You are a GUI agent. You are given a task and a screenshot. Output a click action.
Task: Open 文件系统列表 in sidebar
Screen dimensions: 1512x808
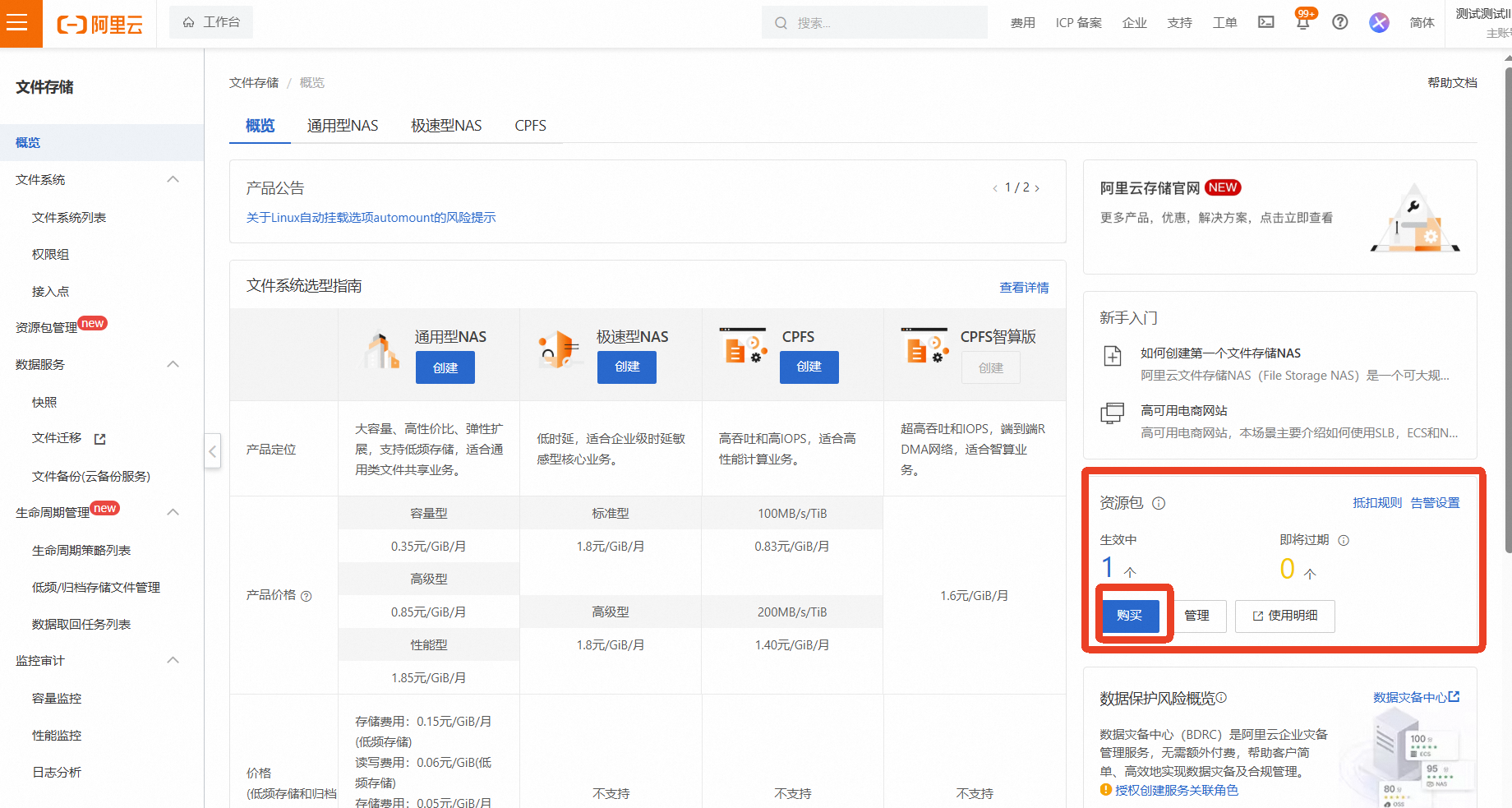pyautogui.click(x=69, y=218)
